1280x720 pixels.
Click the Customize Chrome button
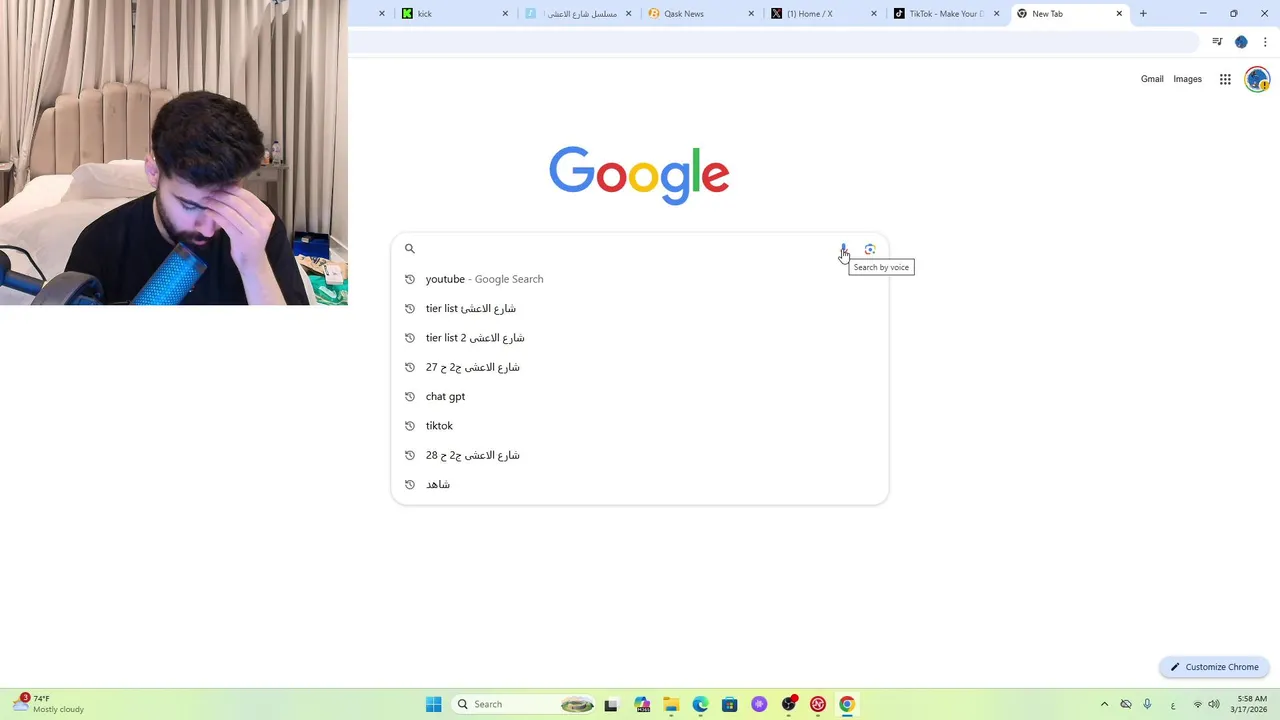coord(1214,667)
